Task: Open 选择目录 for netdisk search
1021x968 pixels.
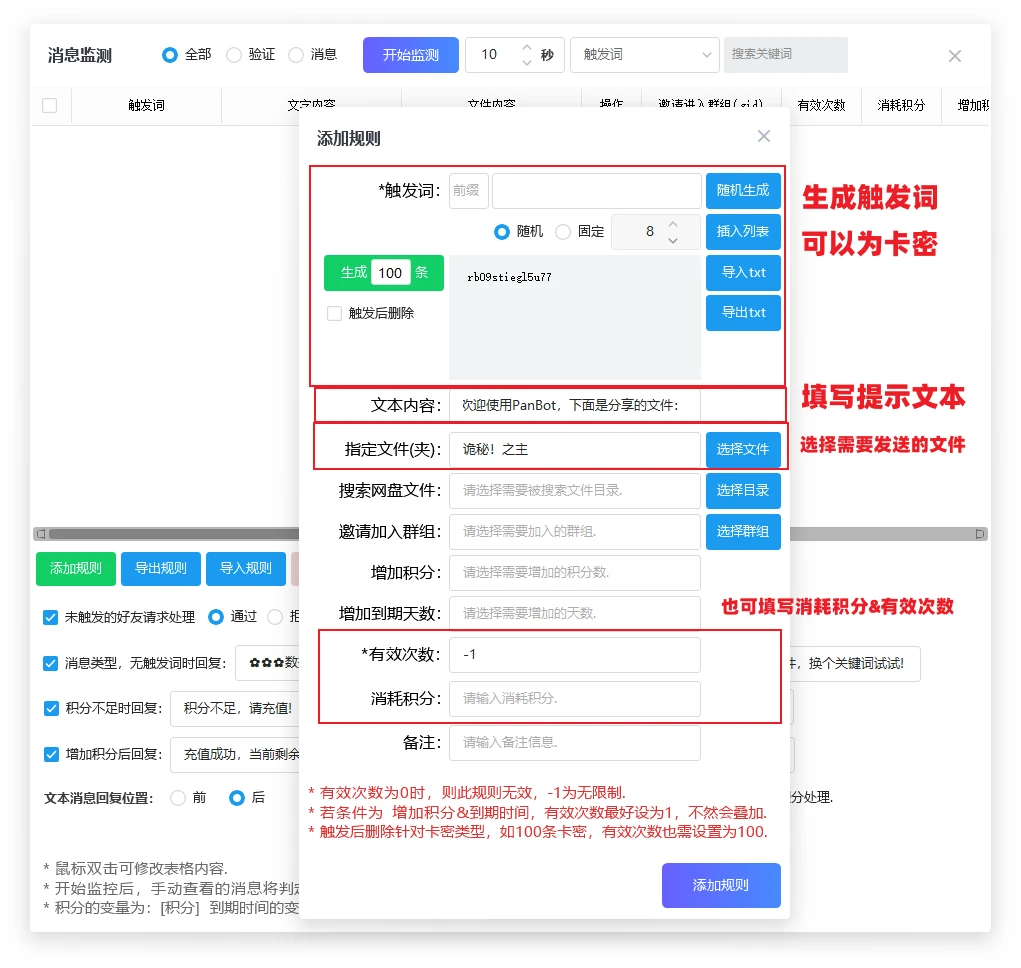Action: [x=743, y=491]
